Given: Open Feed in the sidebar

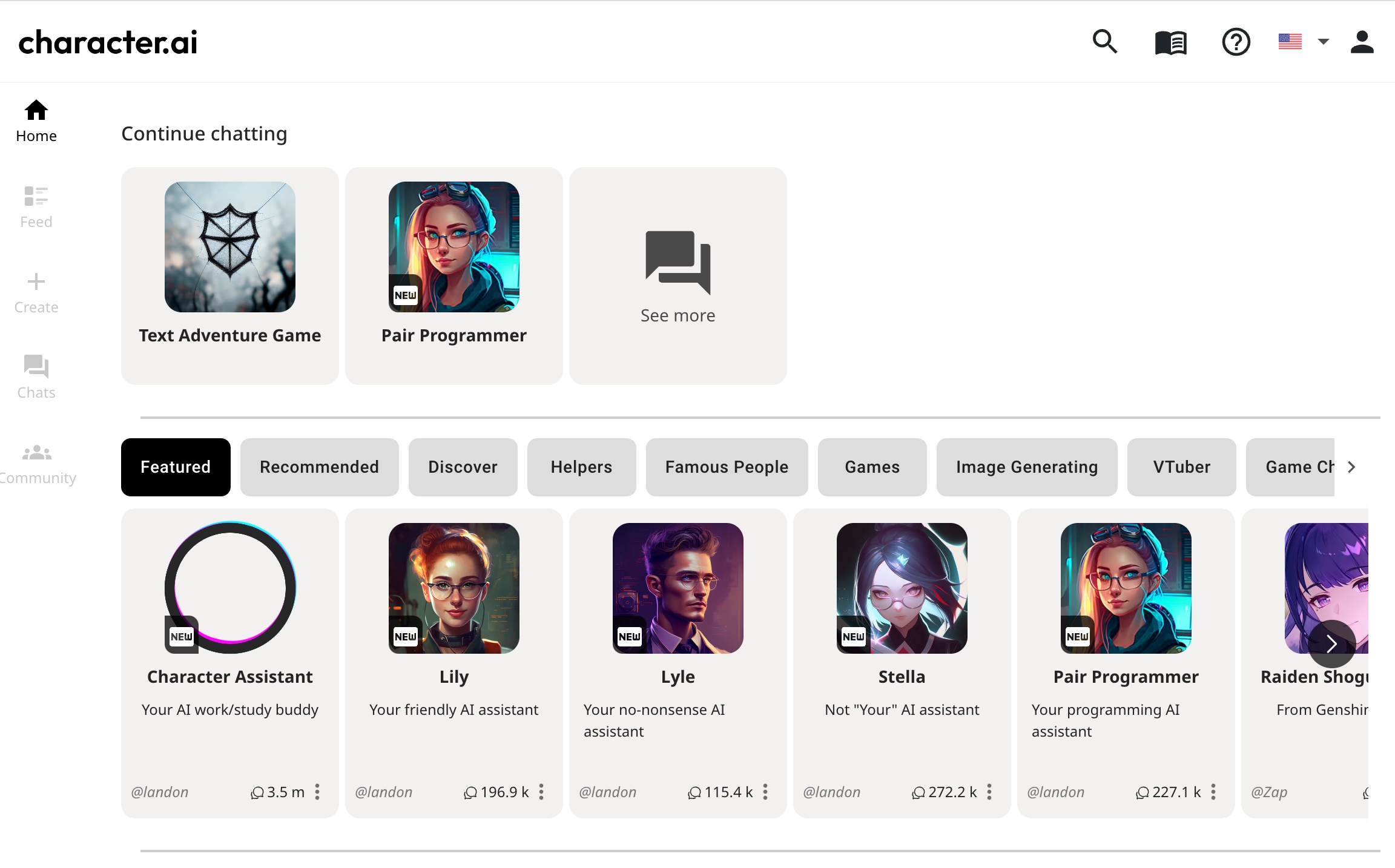Looking at the screenshot, I should click(36, 207).
